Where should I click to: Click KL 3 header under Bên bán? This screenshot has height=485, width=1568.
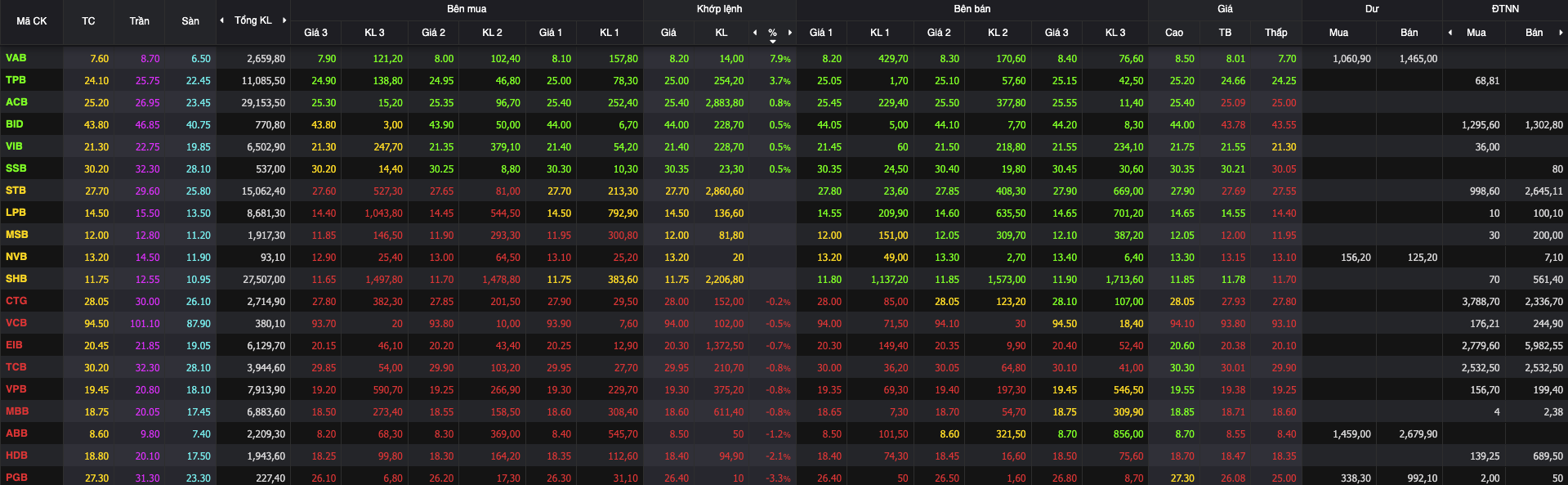(x=1115, y=33)
